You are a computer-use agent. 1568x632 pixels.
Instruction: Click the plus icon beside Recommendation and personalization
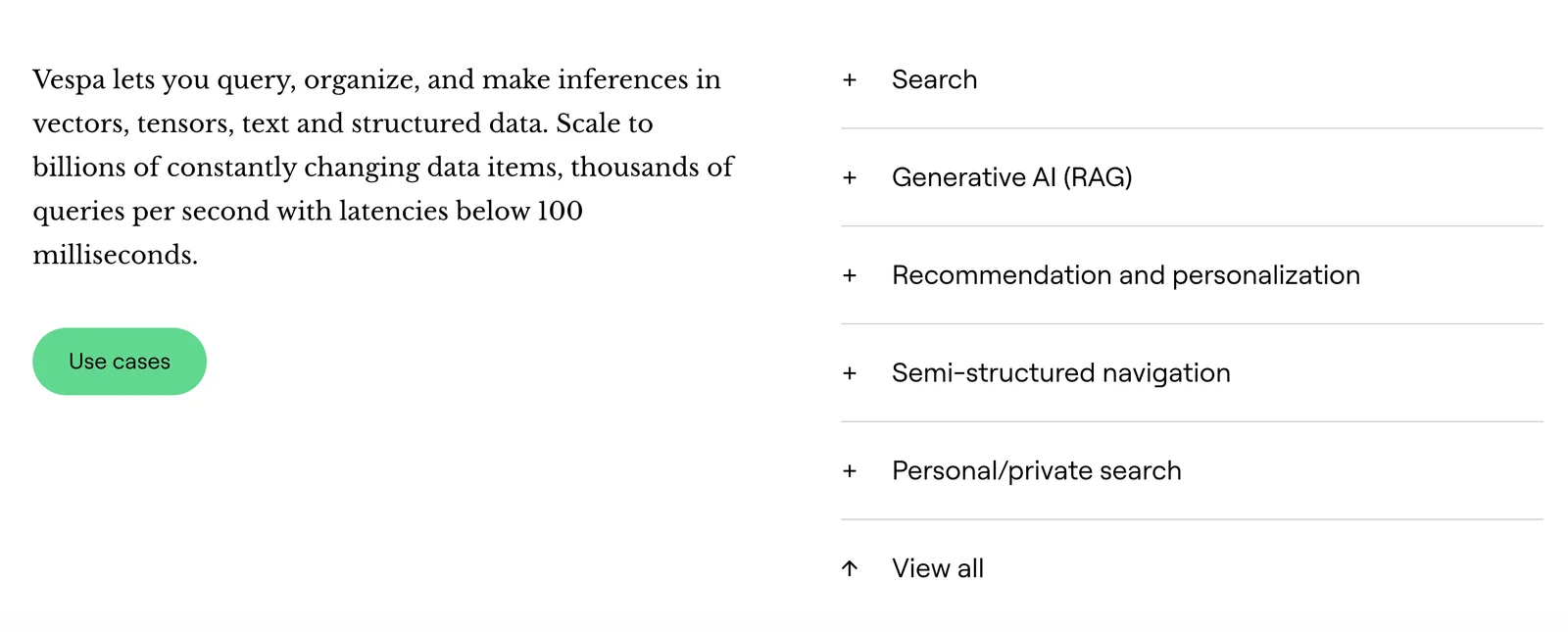pos(850,276)
